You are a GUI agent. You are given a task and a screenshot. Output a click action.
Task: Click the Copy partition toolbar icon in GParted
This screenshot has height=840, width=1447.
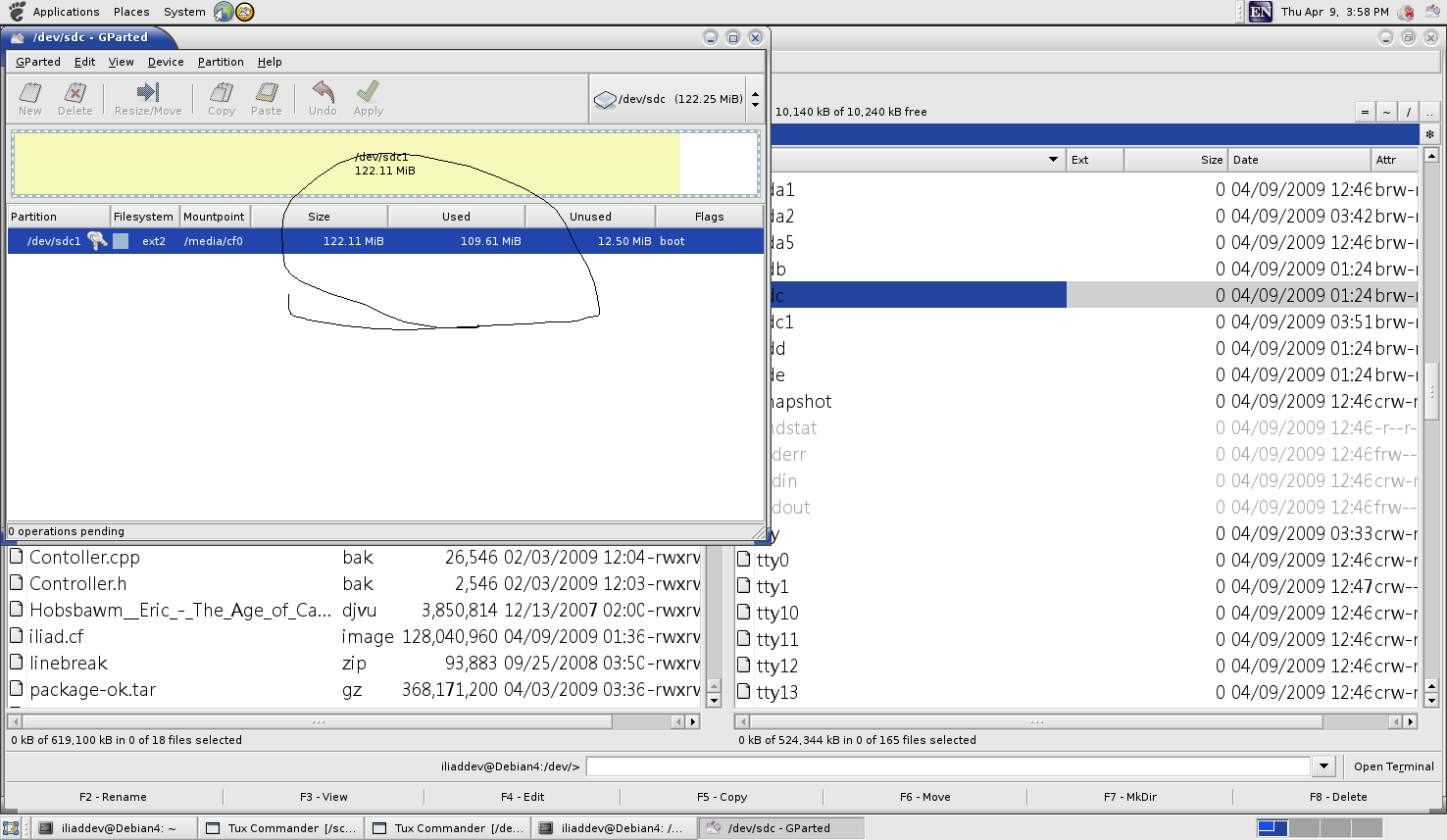click(222, 92)
